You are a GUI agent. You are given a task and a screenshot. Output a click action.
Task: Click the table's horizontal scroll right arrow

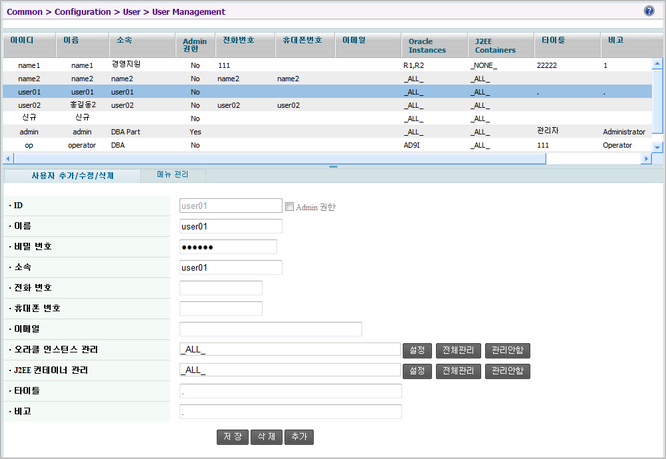click(647, 158)
